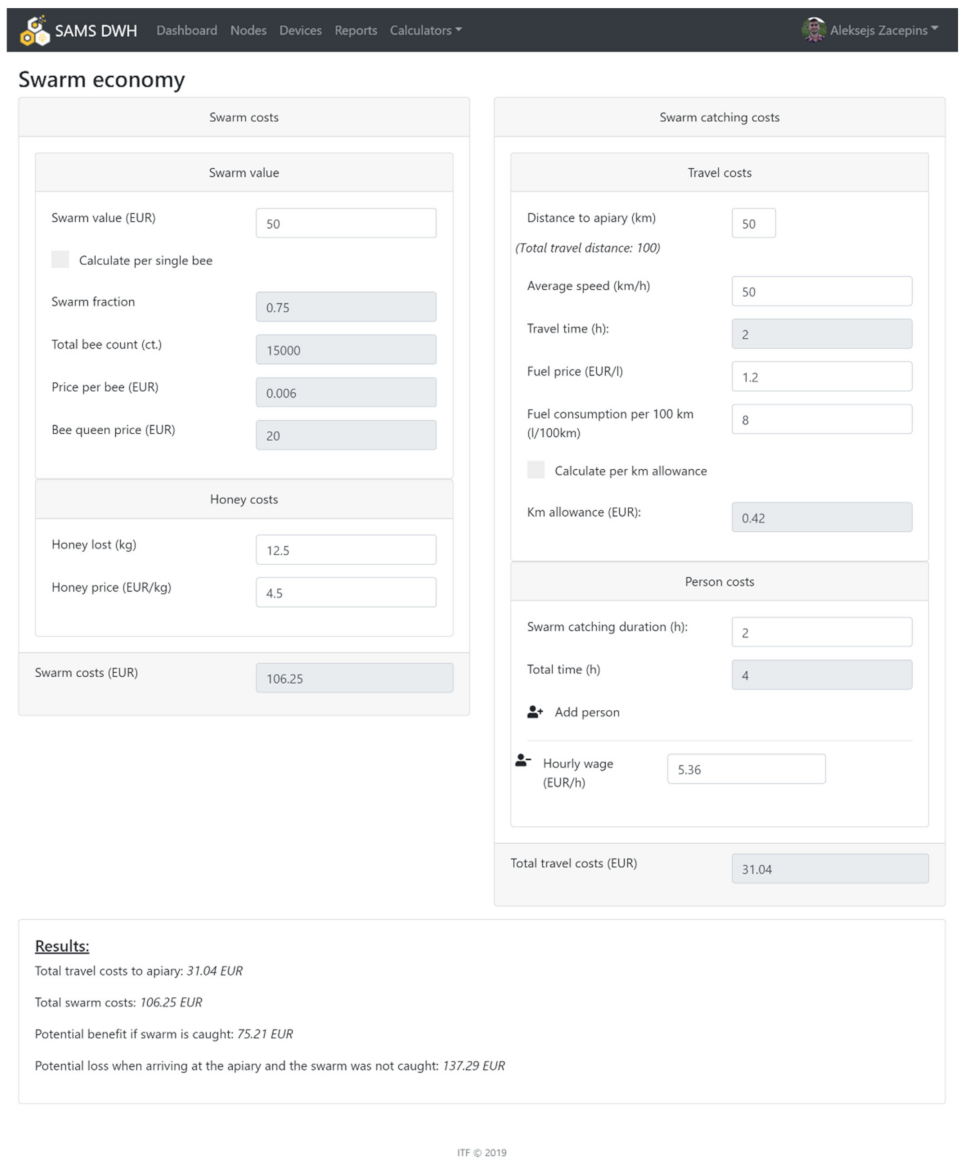Click the Distance to apiary input
This screenshot has width=965, height=1161.
753,223
